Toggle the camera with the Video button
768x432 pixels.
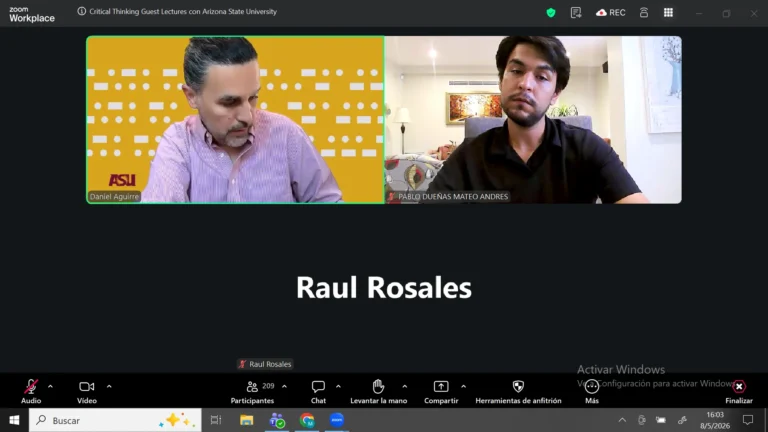(87, 392)
